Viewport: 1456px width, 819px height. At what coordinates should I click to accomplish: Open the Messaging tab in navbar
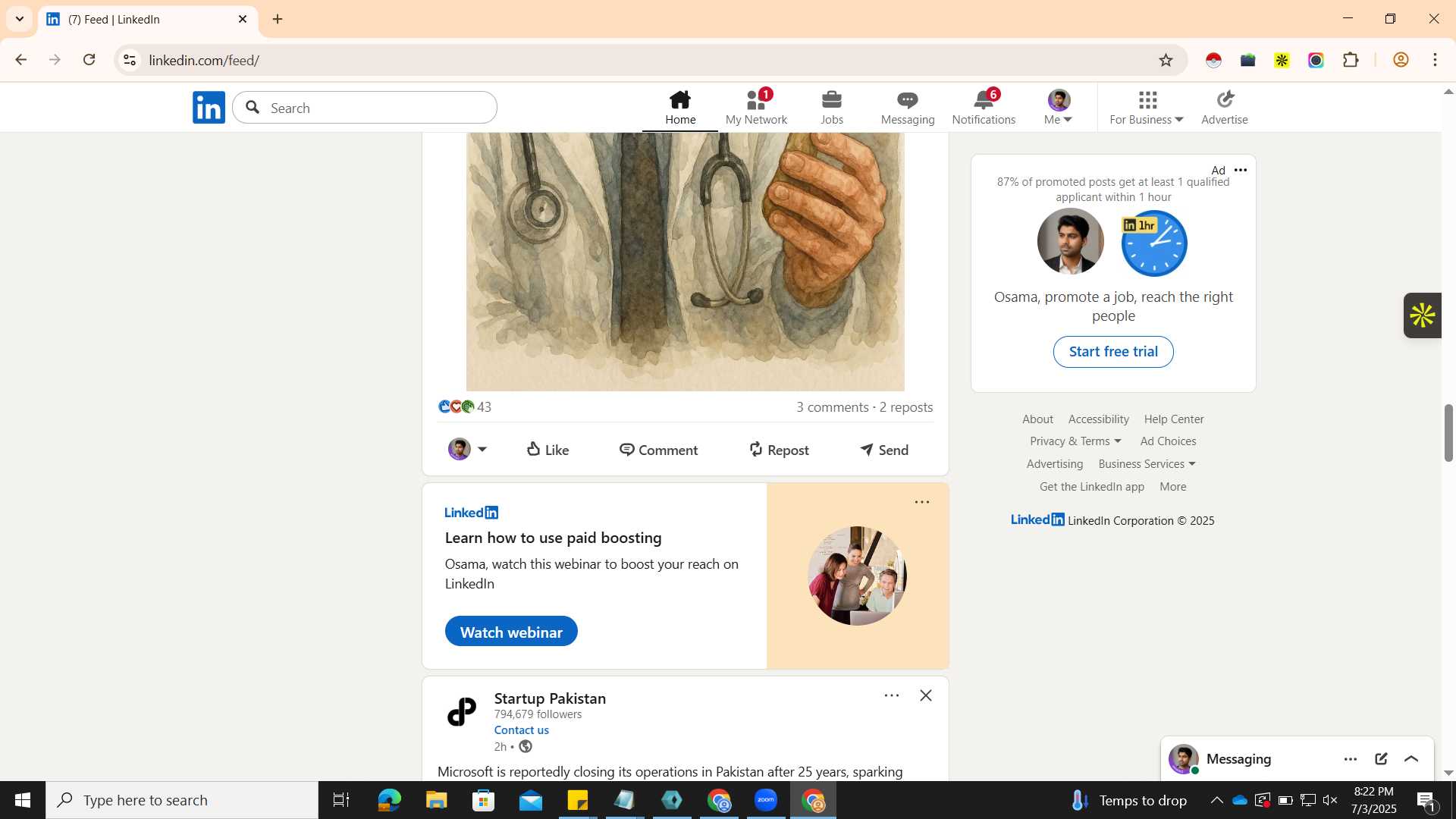[908, 108]
